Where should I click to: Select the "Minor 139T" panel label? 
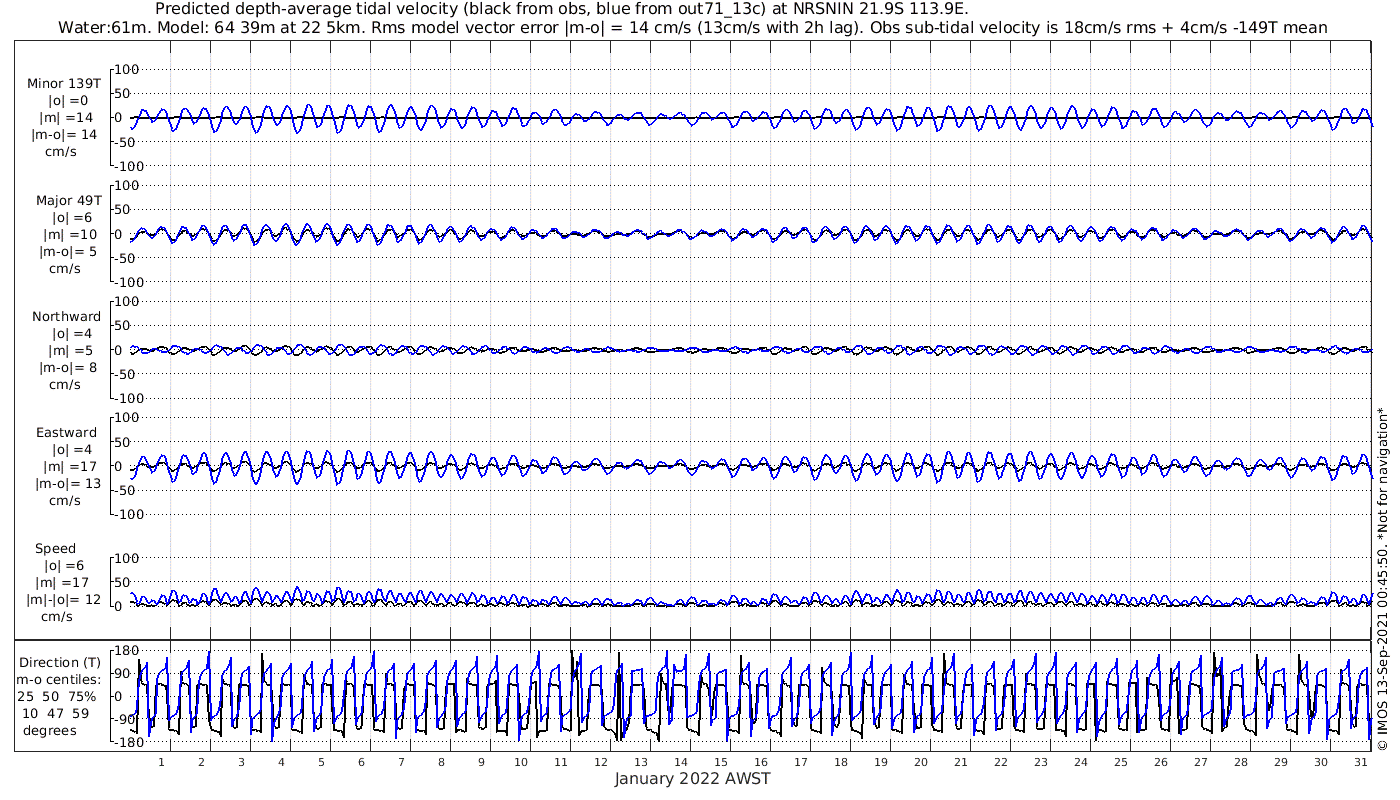(64, 84)
